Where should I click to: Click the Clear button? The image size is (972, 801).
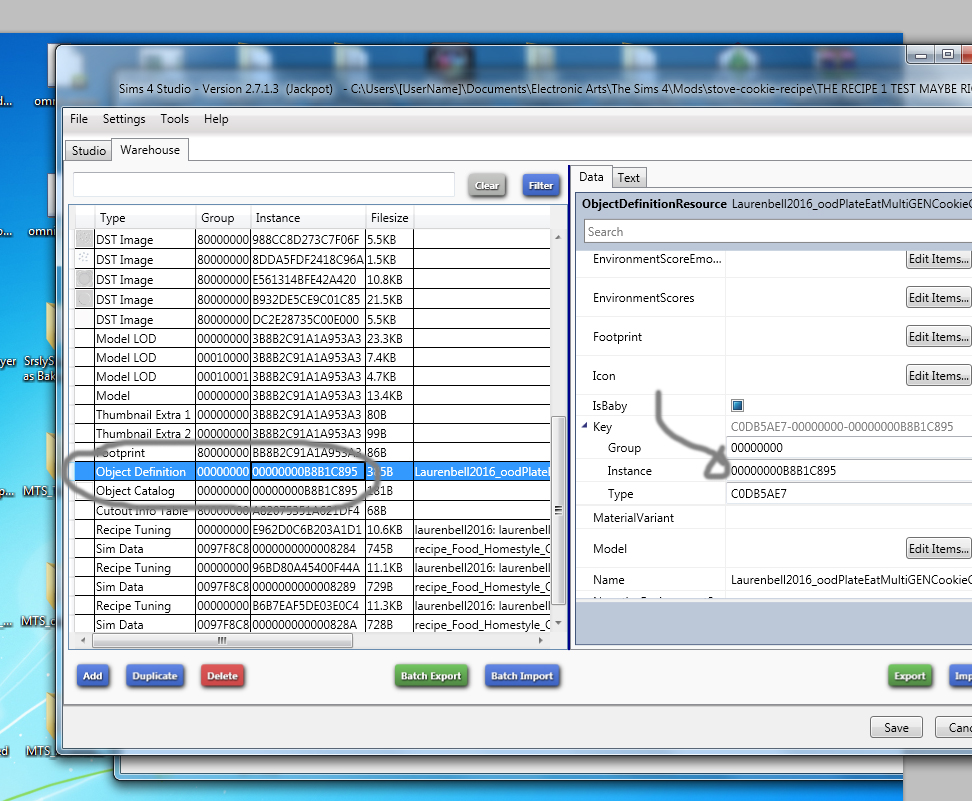coord(487,185)
